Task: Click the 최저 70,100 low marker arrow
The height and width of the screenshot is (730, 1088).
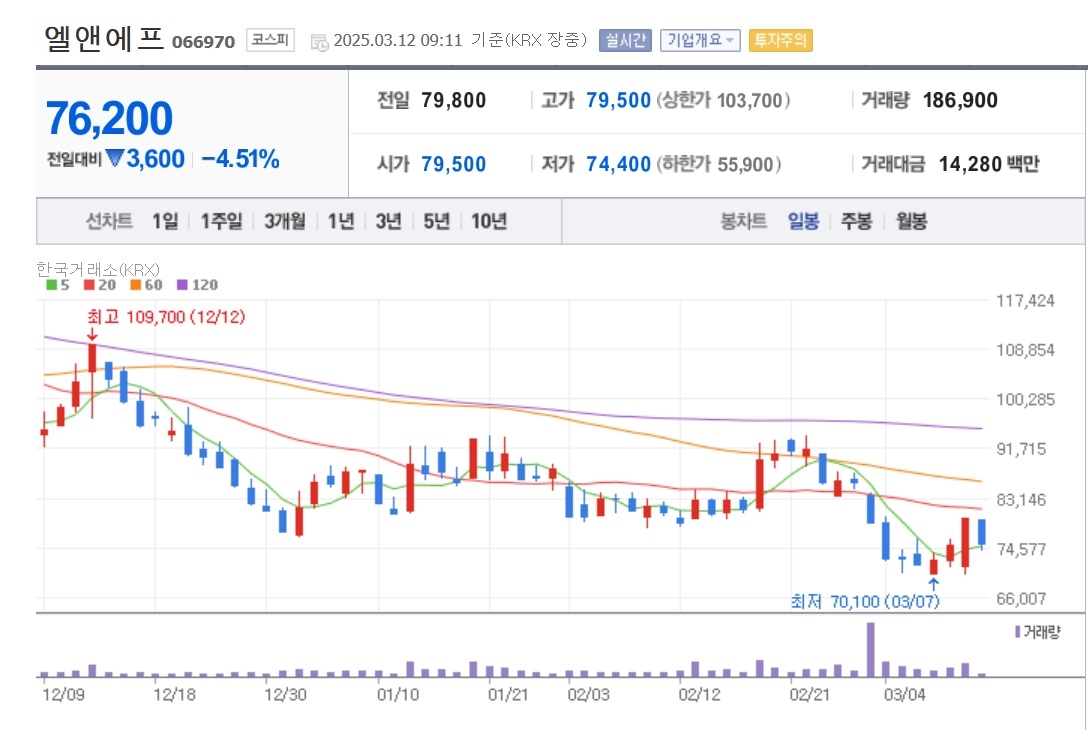Action: click(x=933, y=584)
